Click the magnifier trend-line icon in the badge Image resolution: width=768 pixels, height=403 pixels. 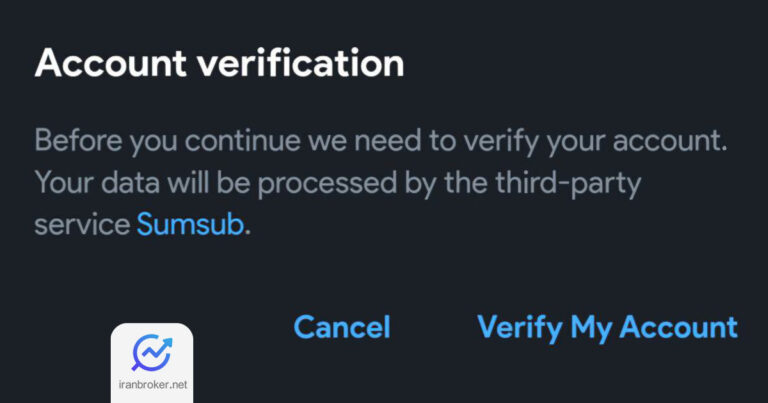pyautogui.click(x=152, y=352)
